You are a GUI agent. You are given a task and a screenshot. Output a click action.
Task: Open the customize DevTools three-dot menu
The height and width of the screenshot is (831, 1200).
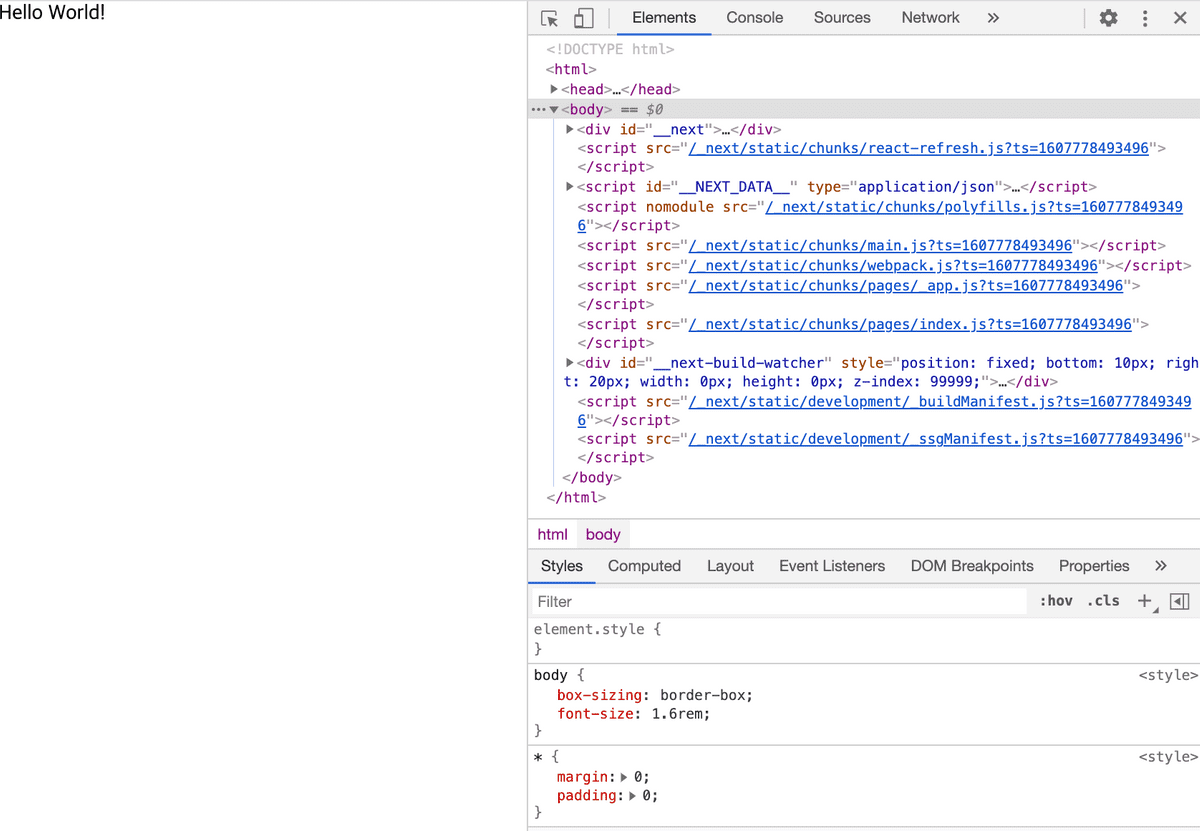(1145, 18)
